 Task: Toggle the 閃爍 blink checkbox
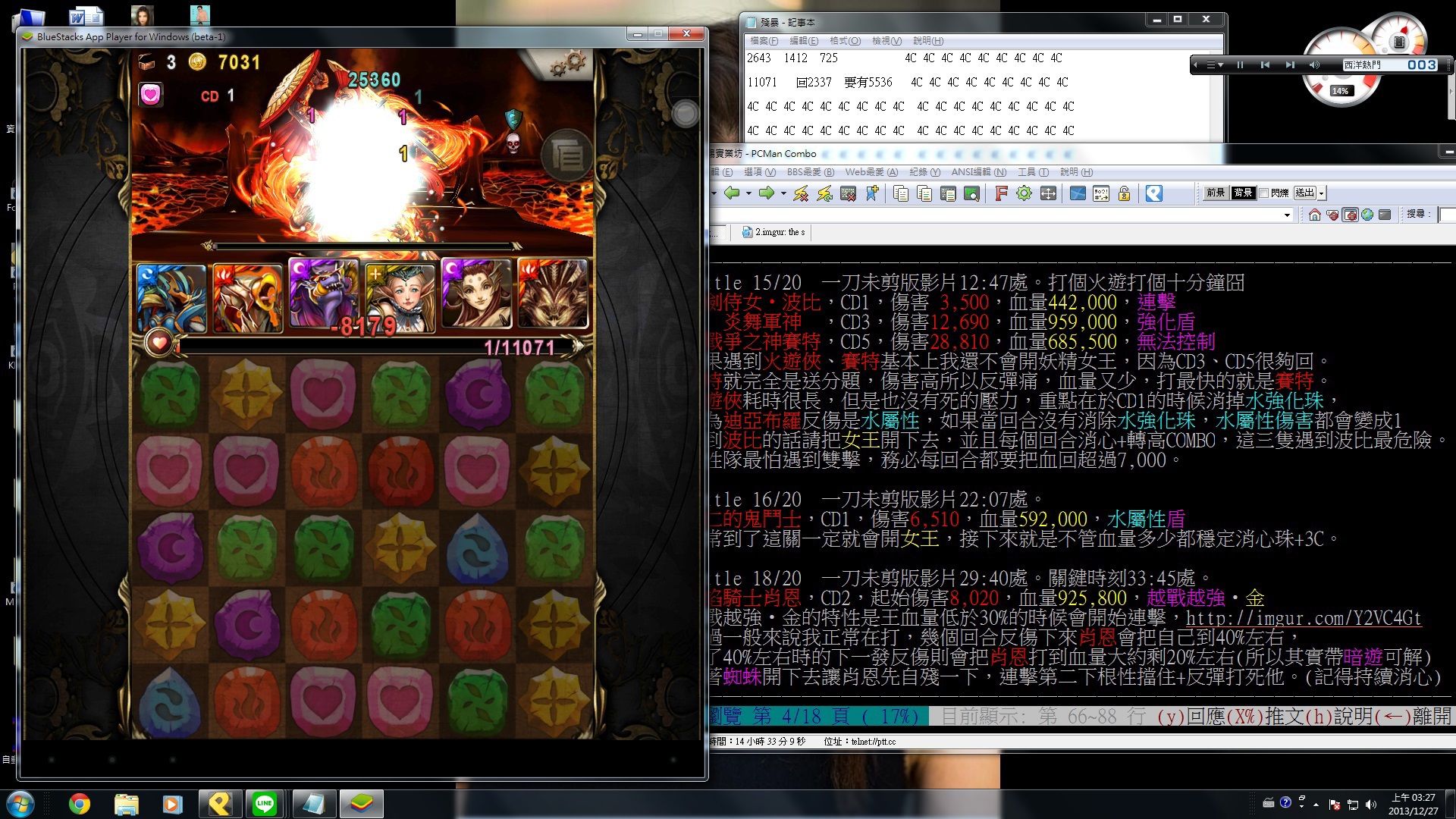(x=1263, y=193)
